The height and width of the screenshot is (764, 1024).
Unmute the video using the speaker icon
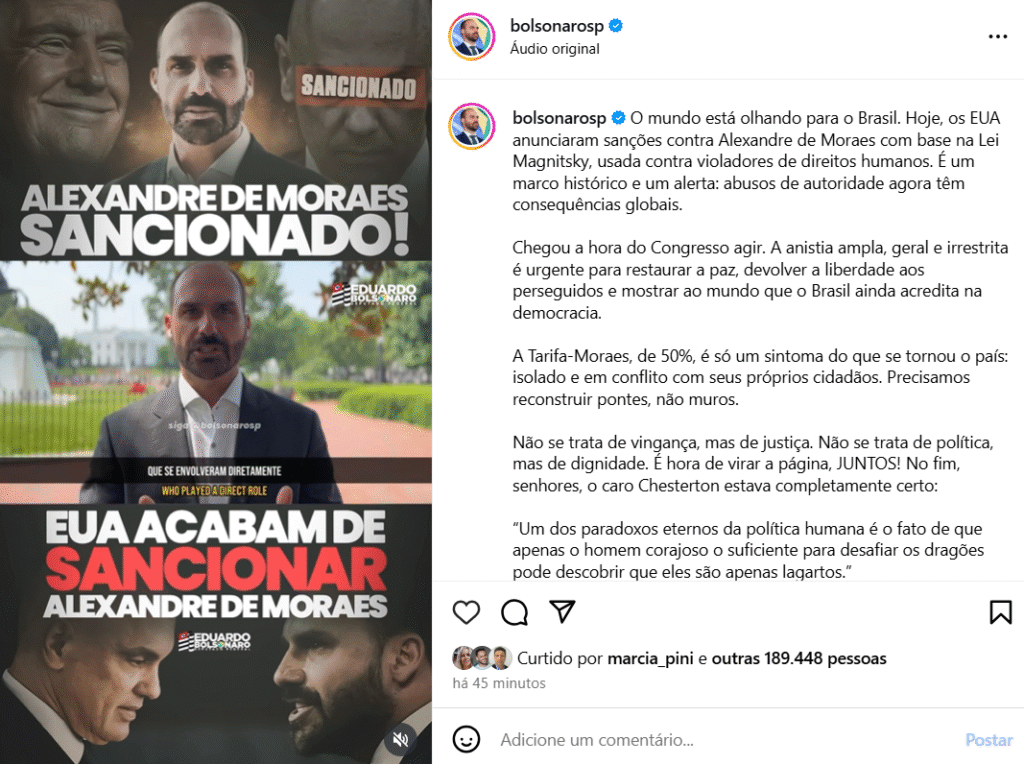pyautogui.click(x=400, y=739)
